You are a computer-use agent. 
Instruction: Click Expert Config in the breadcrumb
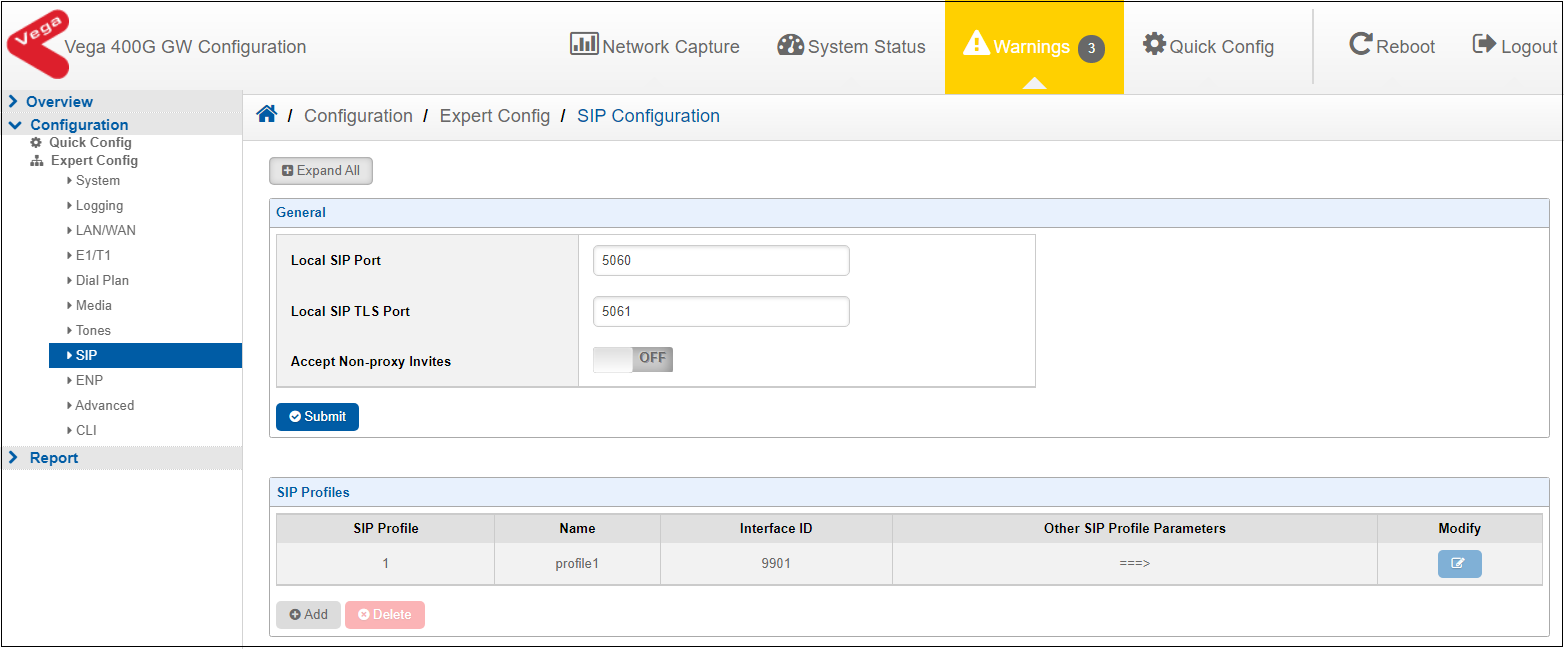click(x=495, y=116)
